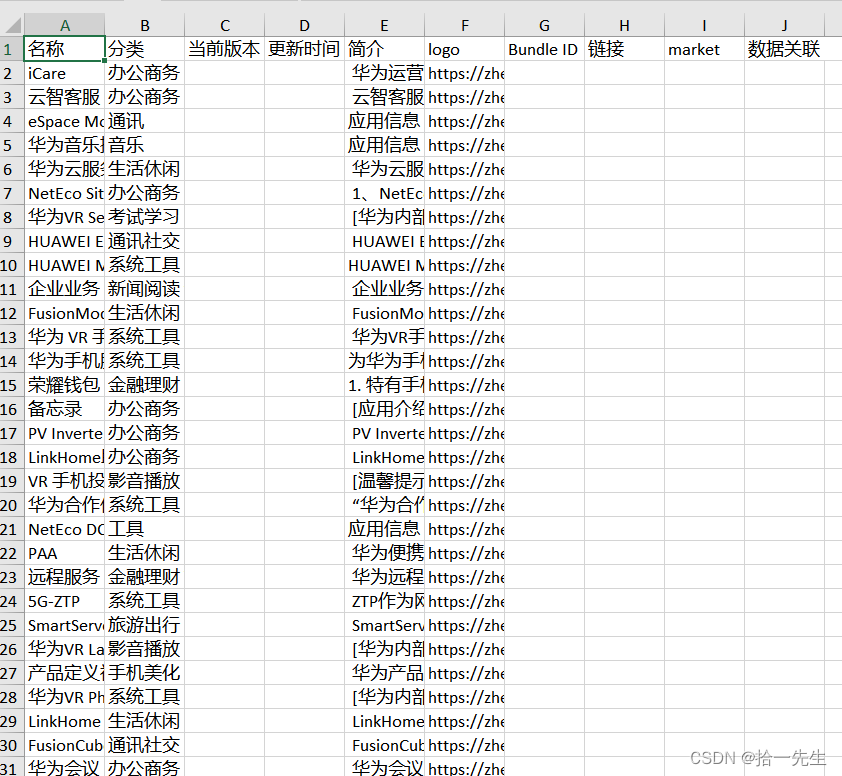The width and height of the screenshot is (842, 776).
Task: Select row 24 header
Action: (12, 601)
